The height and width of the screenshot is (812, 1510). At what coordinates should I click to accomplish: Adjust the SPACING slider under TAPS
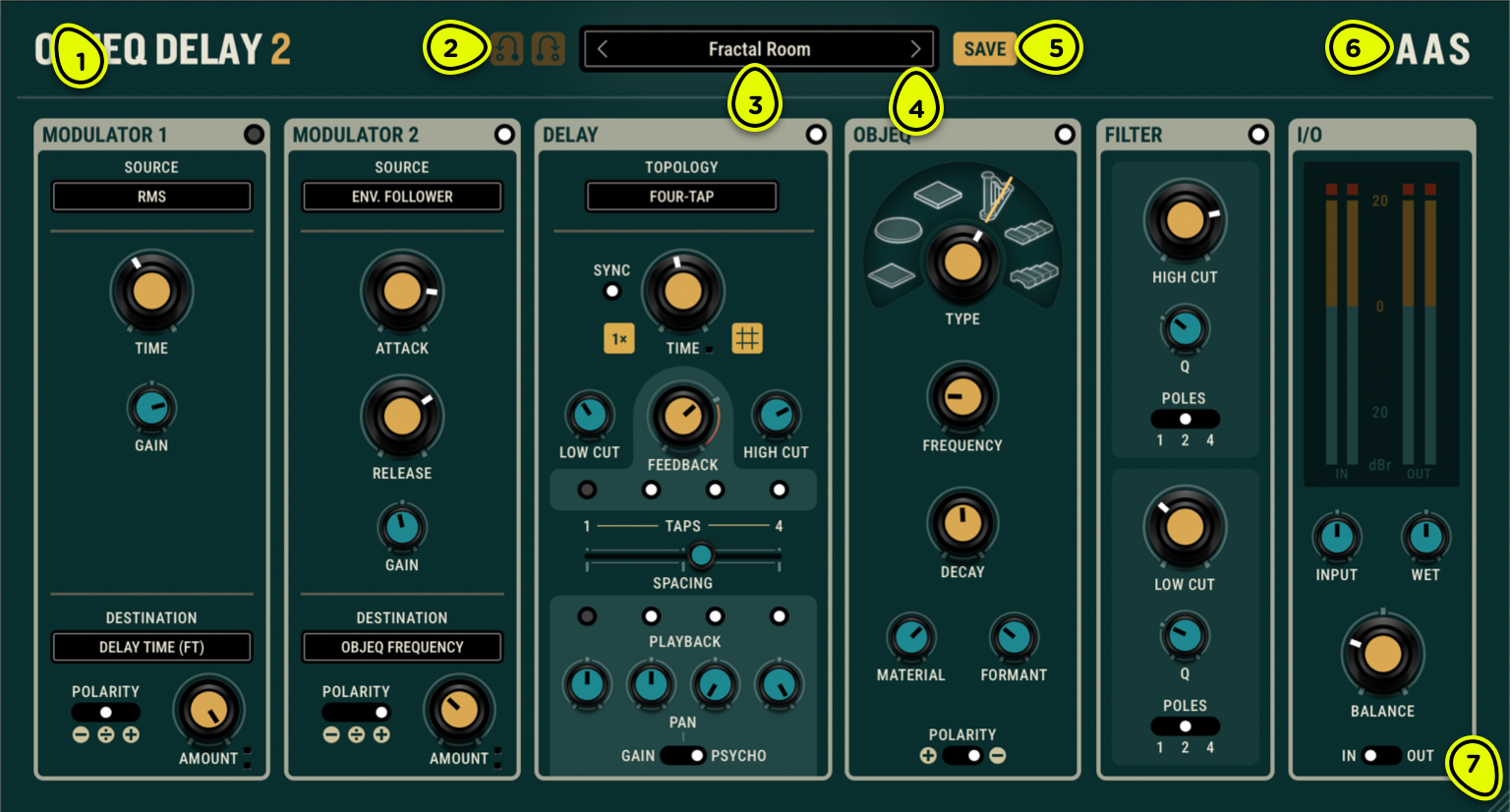coord(701,555)
